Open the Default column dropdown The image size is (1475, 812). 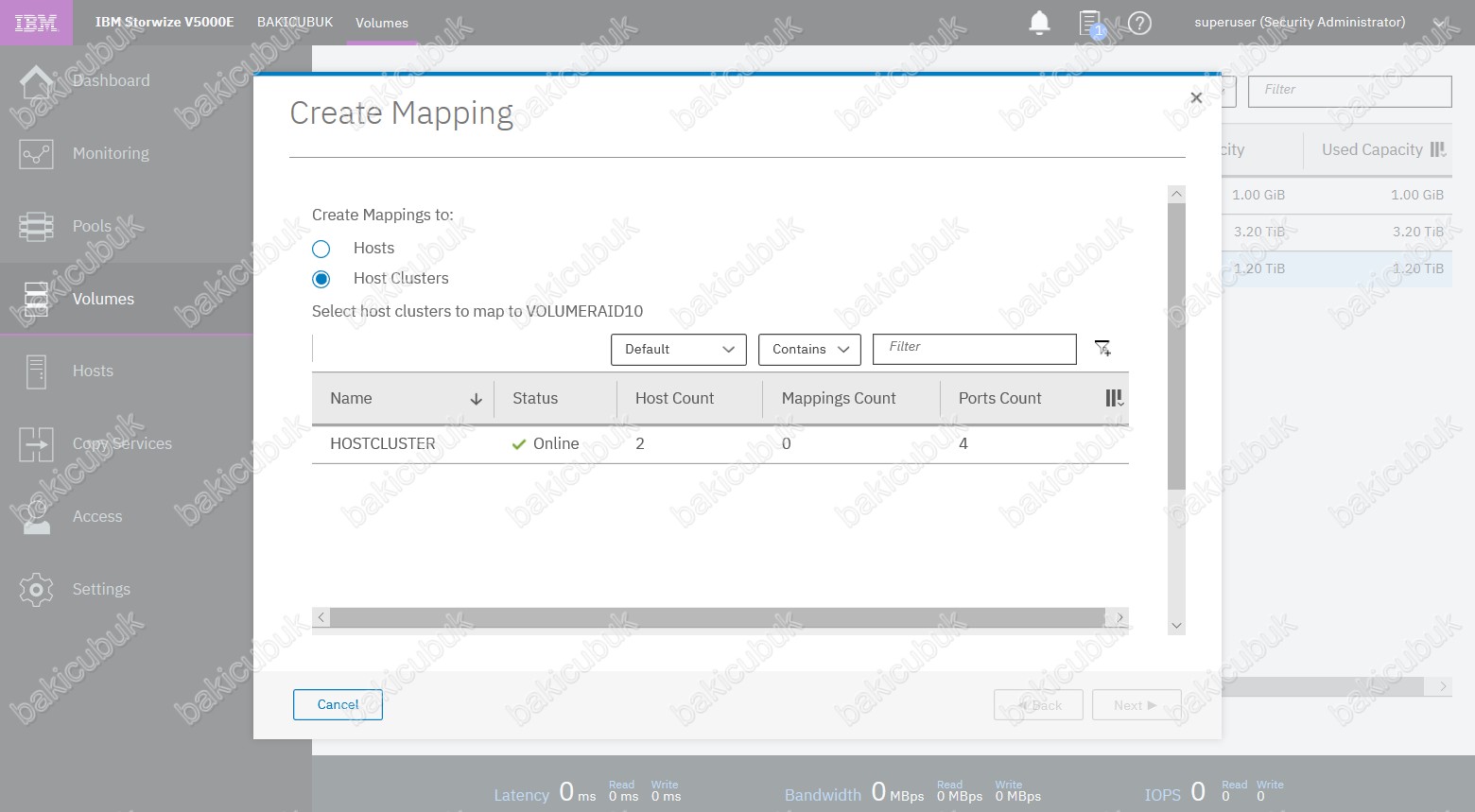point(679,350)
